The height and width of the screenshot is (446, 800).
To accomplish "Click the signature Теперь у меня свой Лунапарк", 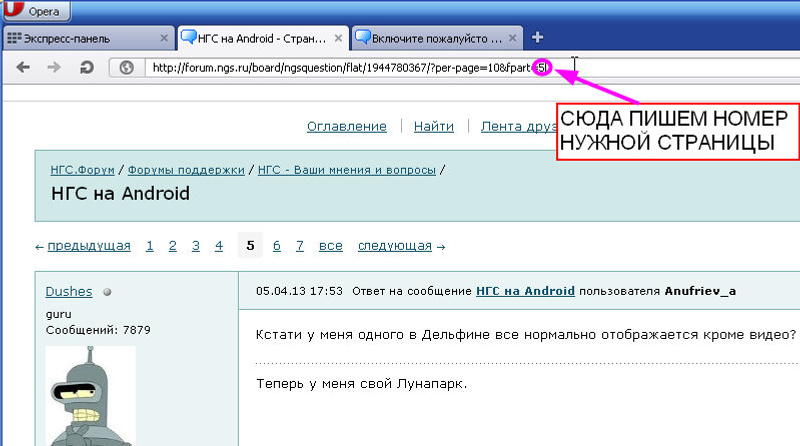I will (x=362, y=384).
